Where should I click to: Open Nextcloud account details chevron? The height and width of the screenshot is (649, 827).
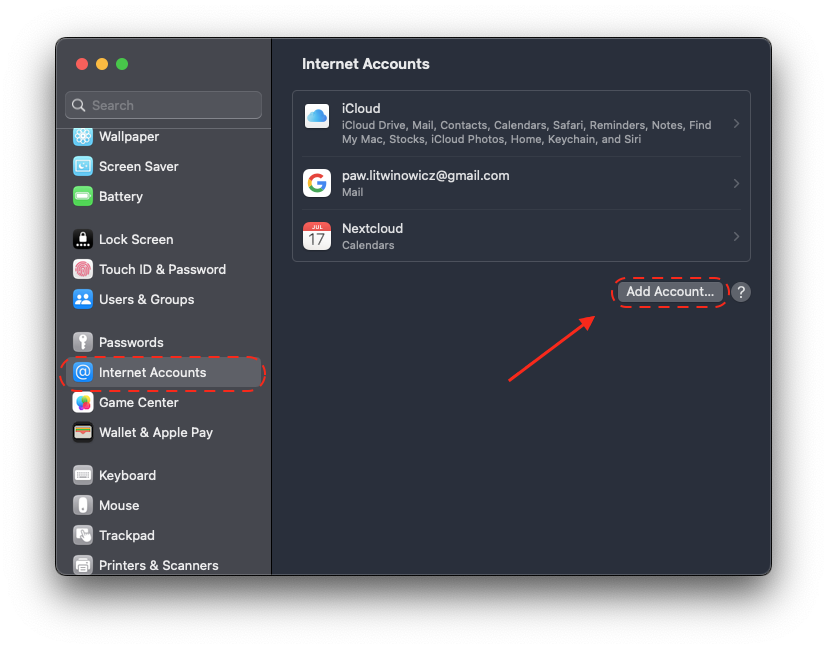pos(736,237)
